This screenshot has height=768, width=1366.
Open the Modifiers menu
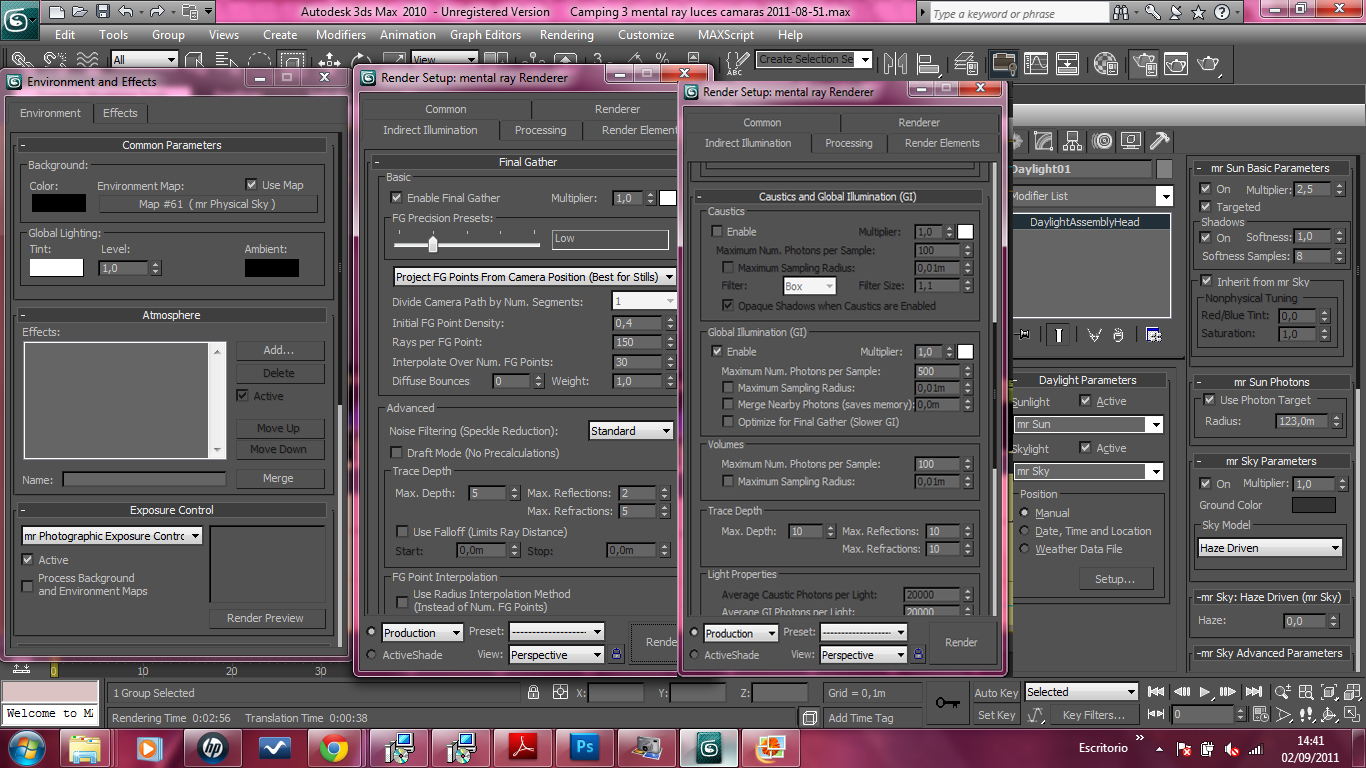coord(341,35)
